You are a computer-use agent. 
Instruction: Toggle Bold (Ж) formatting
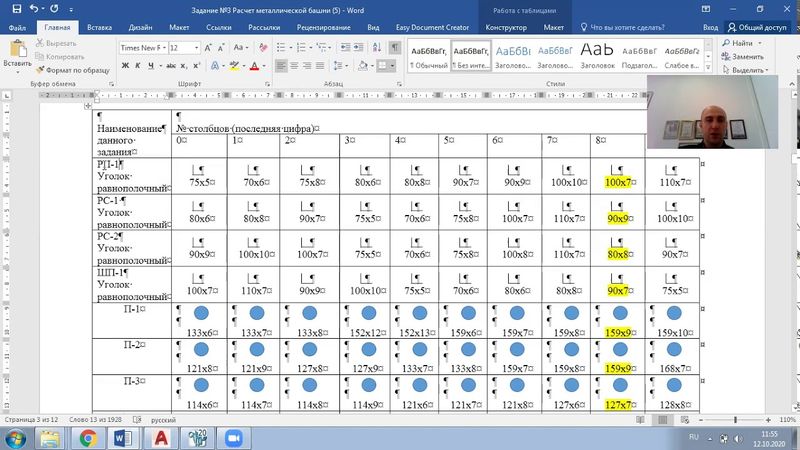click(x=126, y=66)
